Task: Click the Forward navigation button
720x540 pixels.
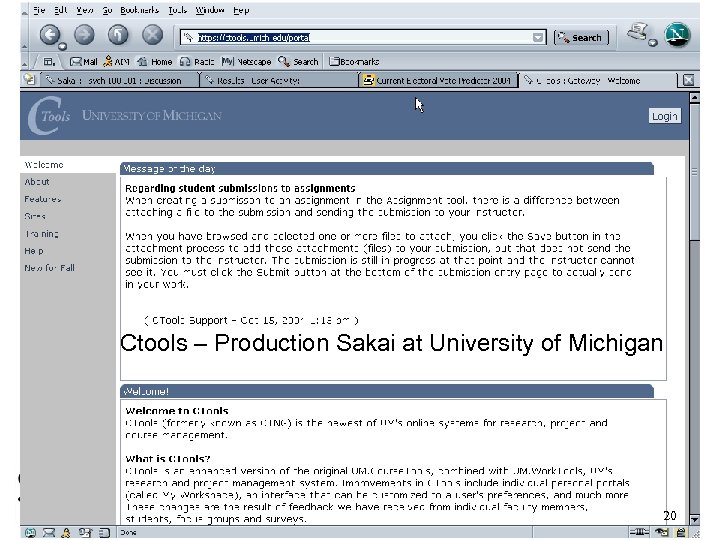Action: pyautogui.click(x=84, y=35)
